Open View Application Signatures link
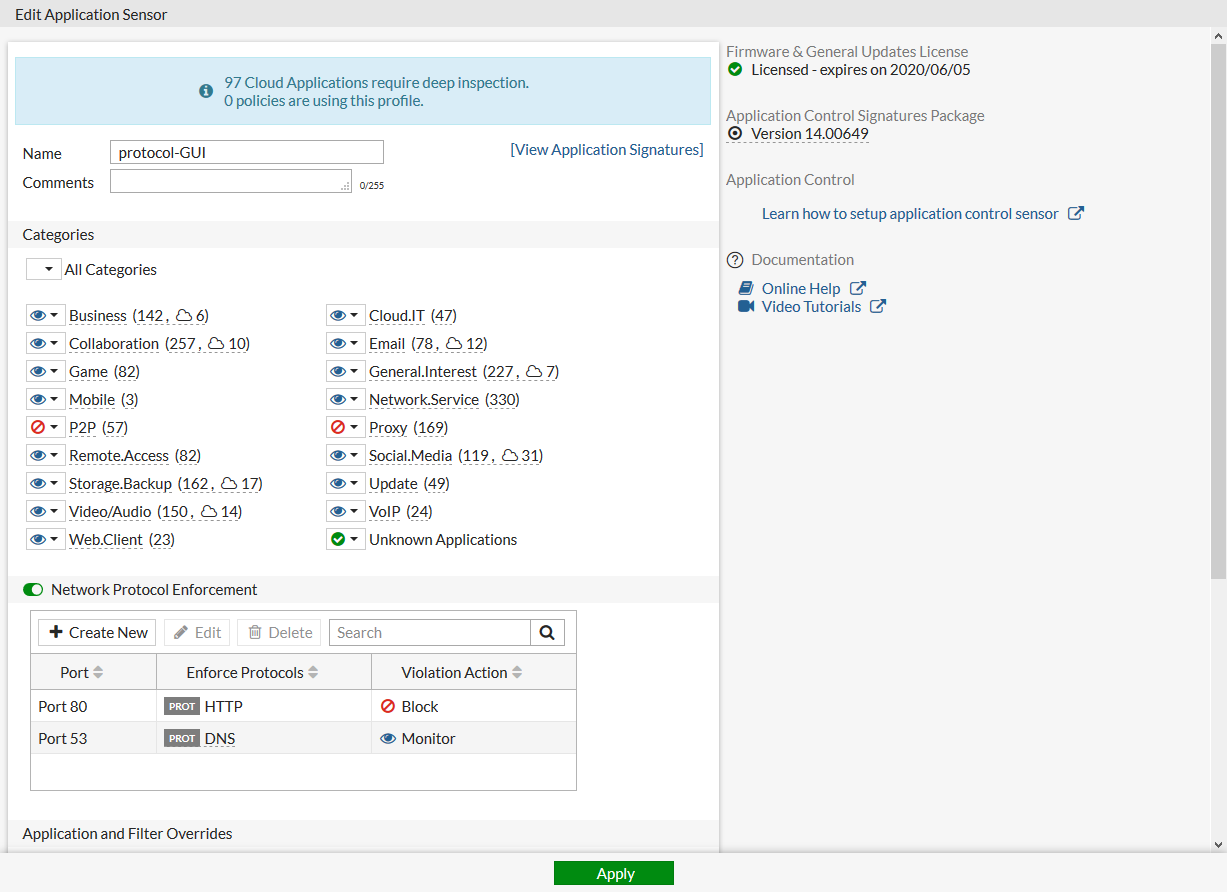 (x=607, y=149)
